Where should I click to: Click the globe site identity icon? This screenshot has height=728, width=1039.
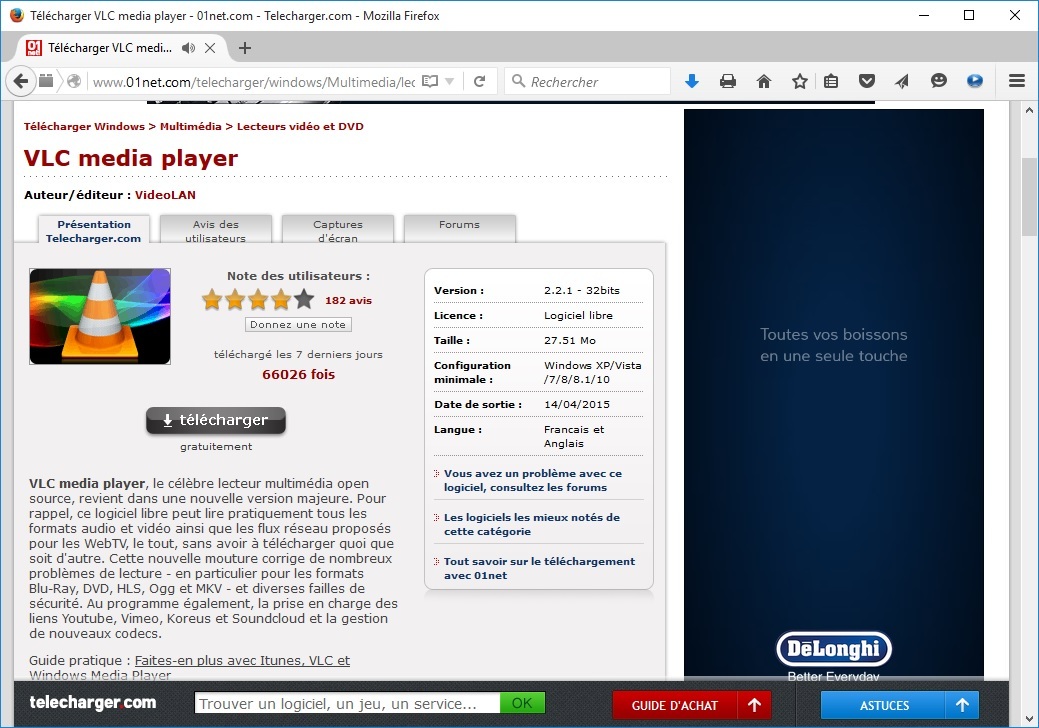pyautogui.click(x=74, y=81)
